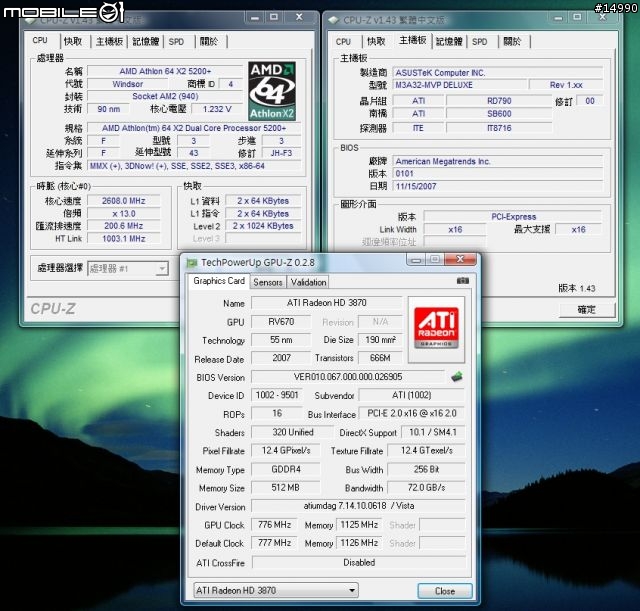Switch to the Validation tab in GPU-Z
Image resolution: width=640 pixels, height=611 pixels.
[308, 282]
